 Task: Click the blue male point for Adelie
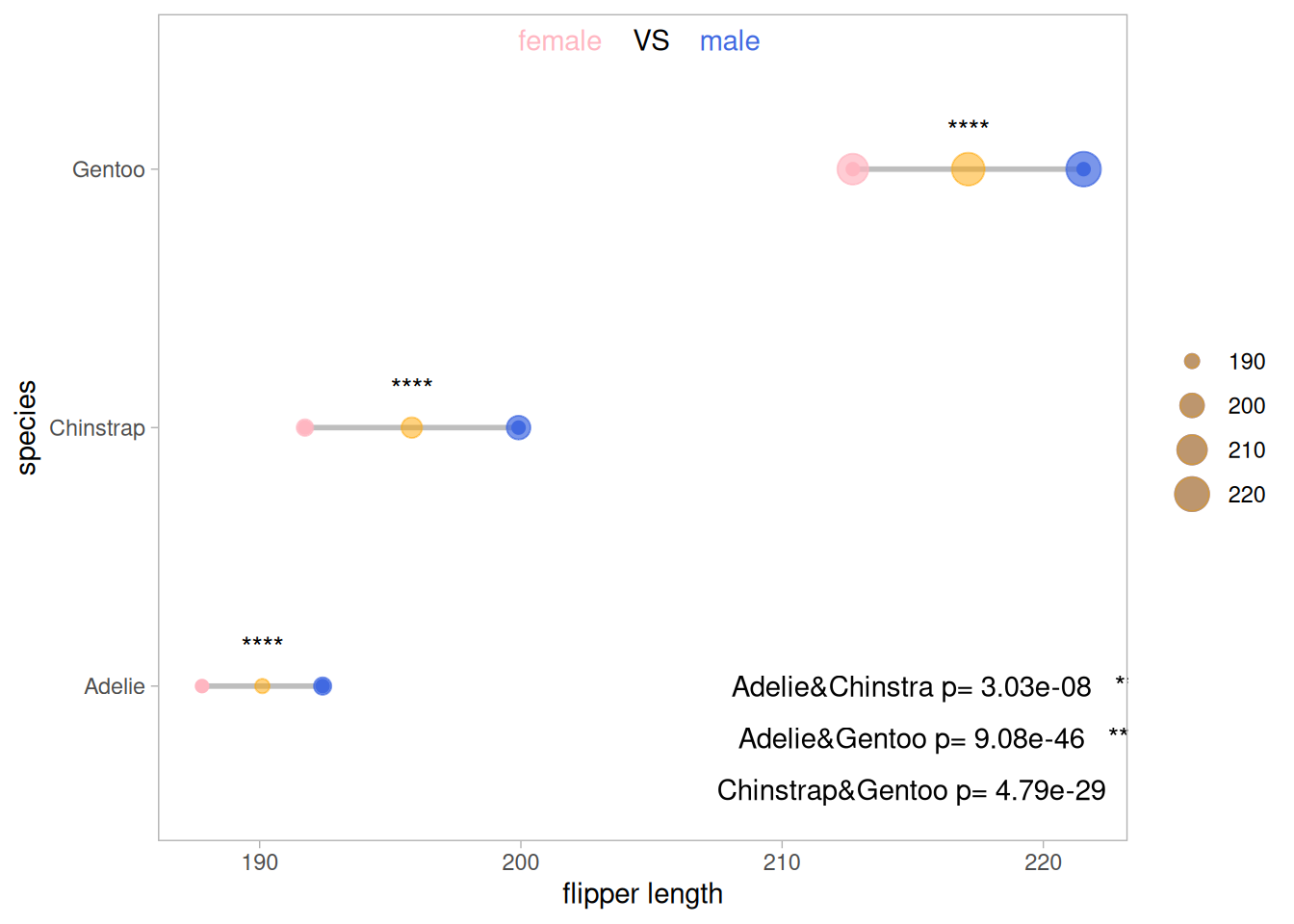pyautogui.click(x=323, y=686)
